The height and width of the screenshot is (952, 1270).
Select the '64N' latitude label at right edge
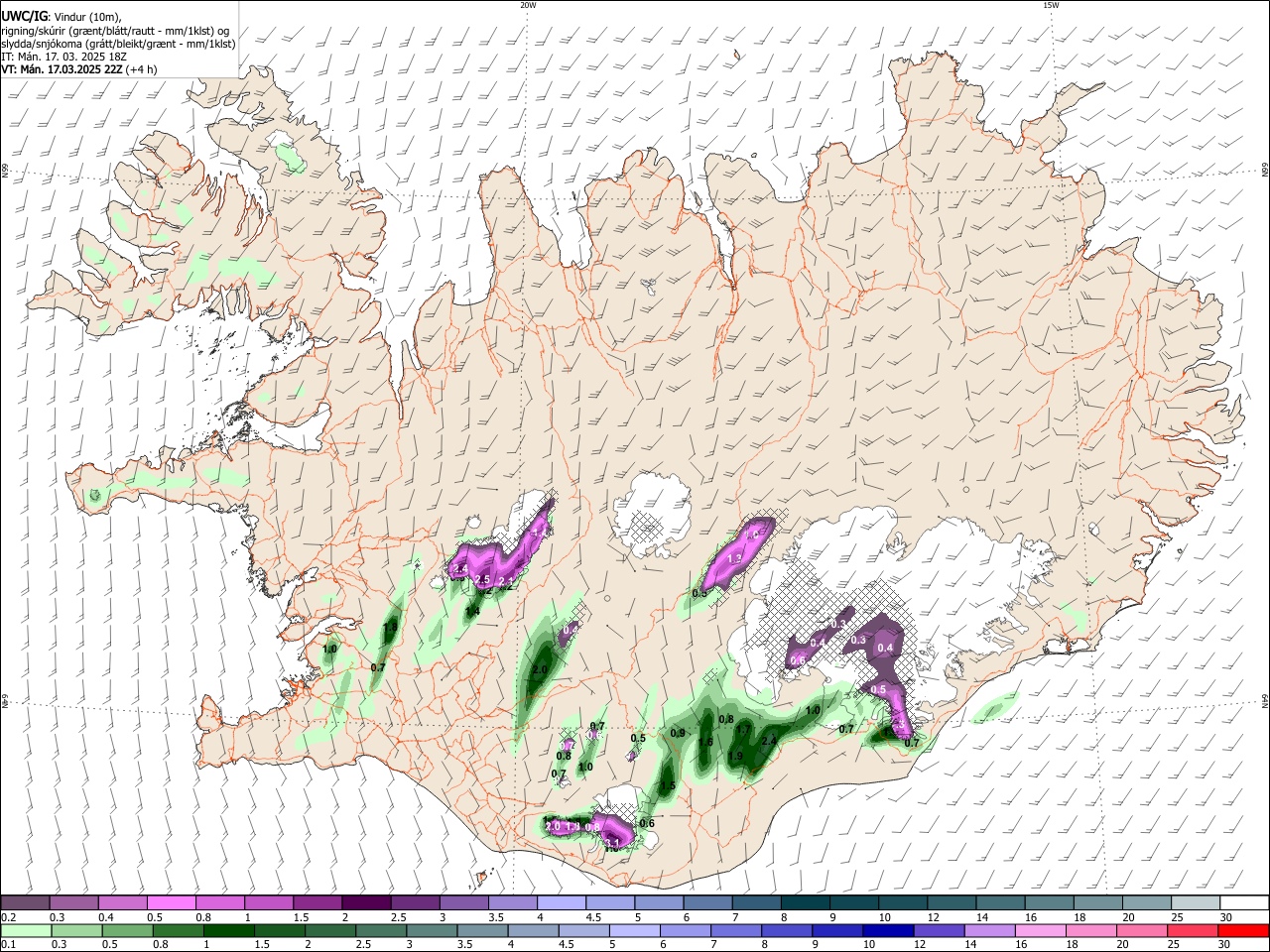[1264, 700]
